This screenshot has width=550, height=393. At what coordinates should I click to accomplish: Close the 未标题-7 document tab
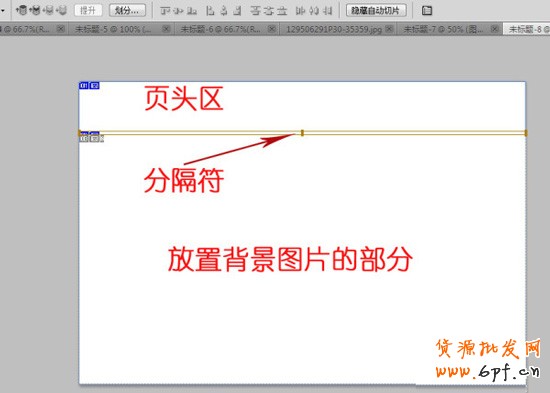tap(495, 29)
